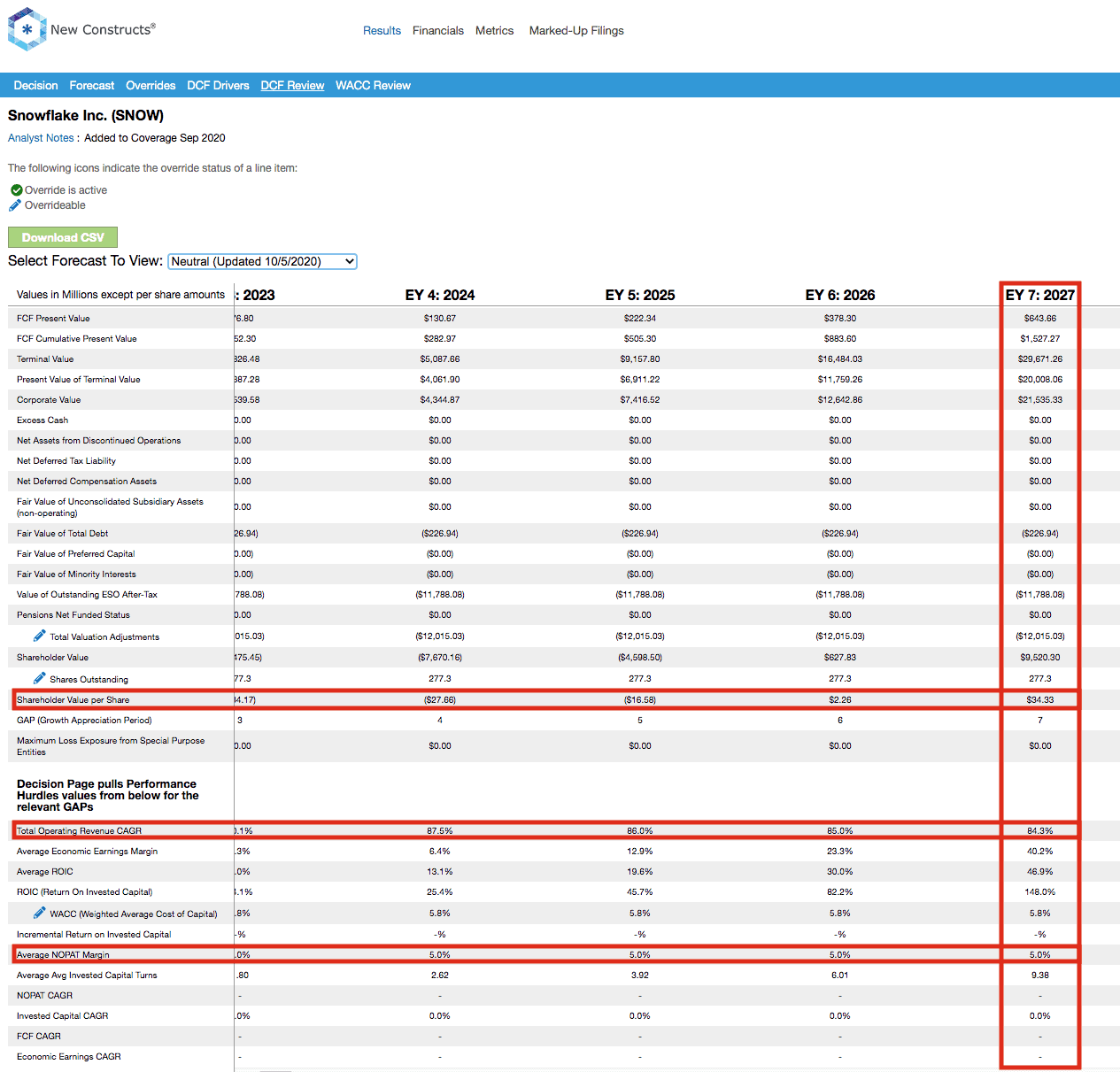
Task: Click the EY 5: 2025 column header
Action: point(640,295)
